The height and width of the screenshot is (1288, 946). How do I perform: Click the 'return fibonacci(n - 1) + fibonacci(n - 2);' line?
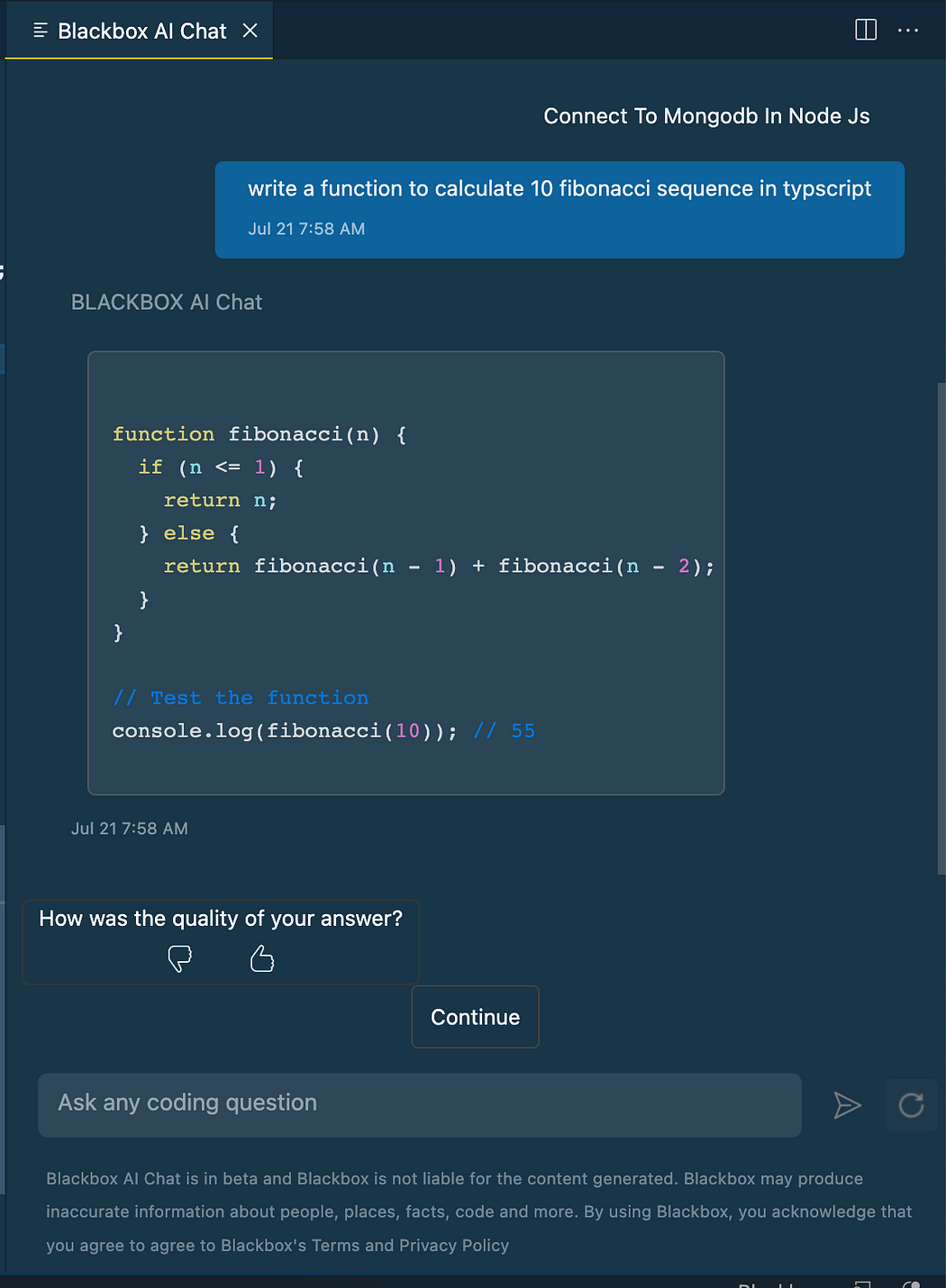point(439,567)
